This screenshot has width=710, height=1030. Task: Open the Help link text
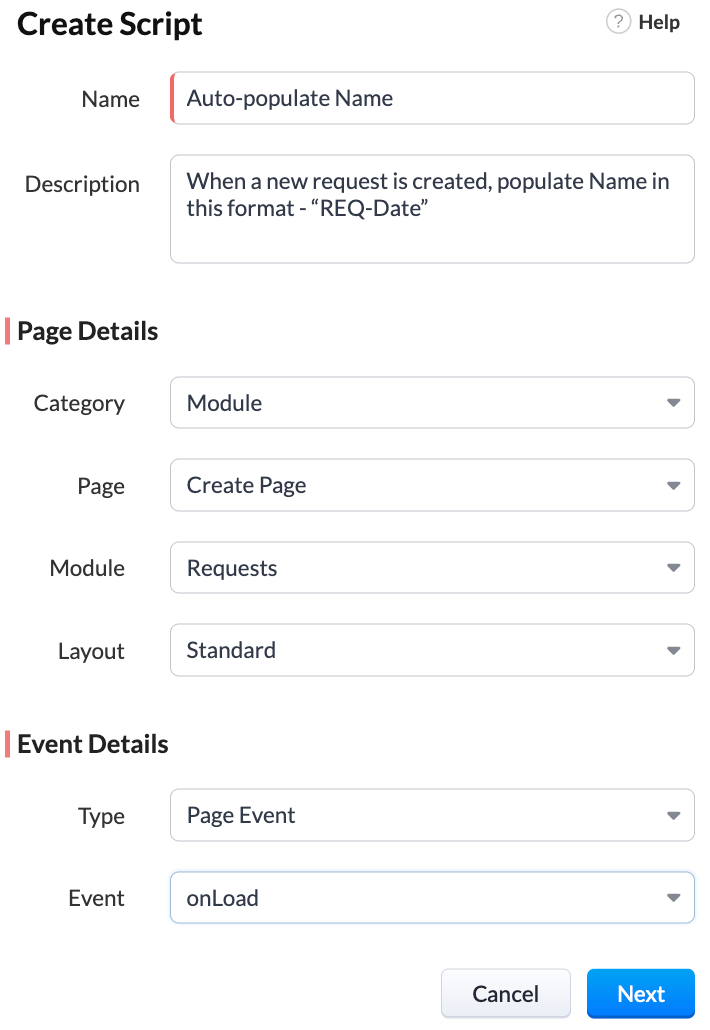[659, 22]
